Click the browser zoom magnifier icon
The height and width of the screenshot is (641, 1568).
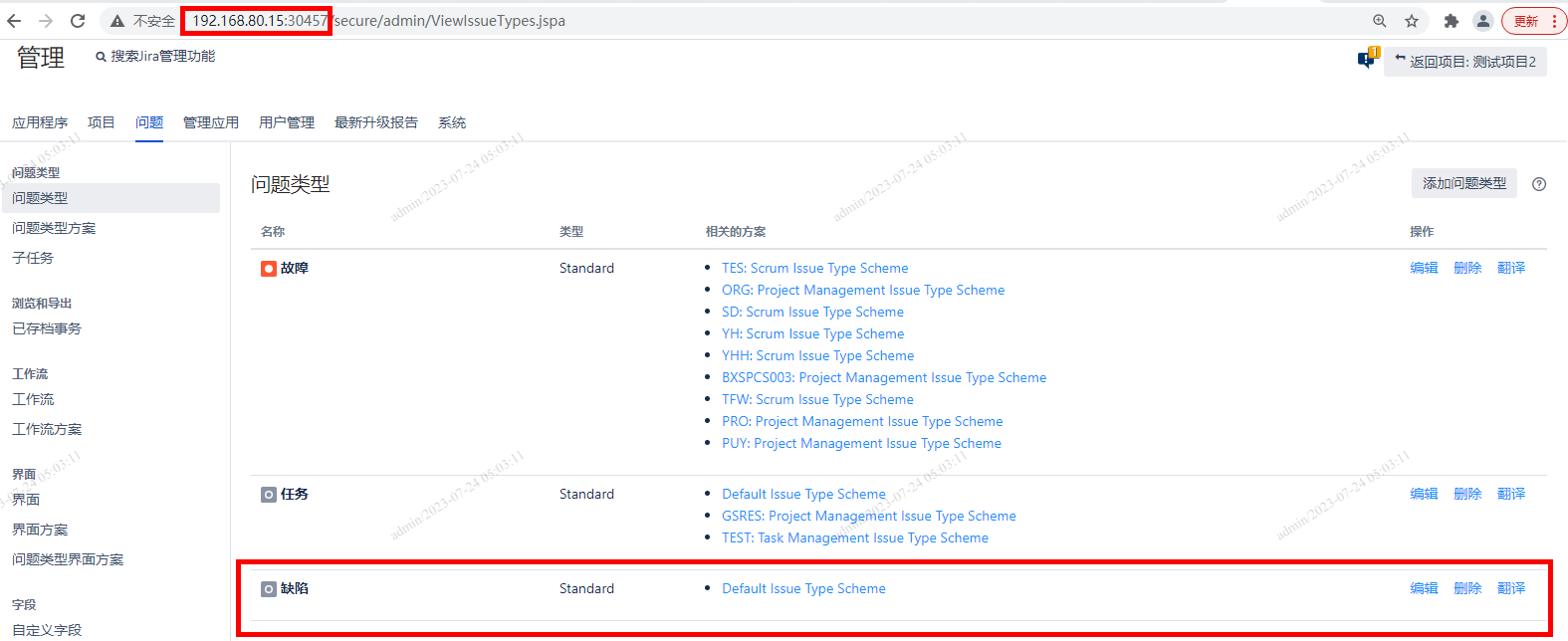tap(1380, 21)
